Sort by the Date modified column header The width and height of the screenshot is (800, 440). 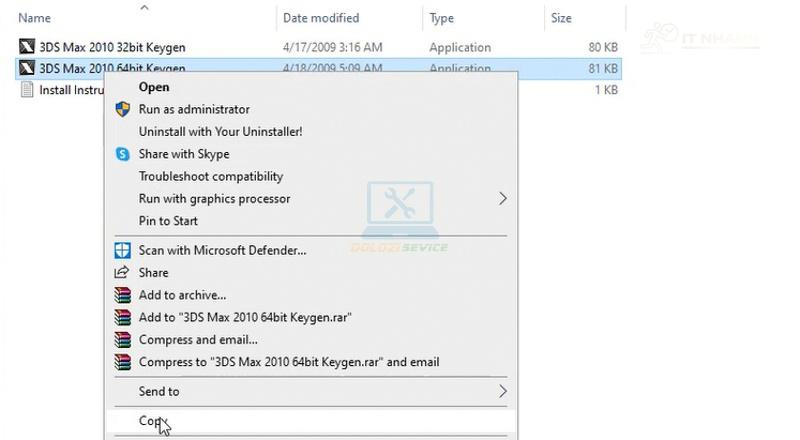321,18
